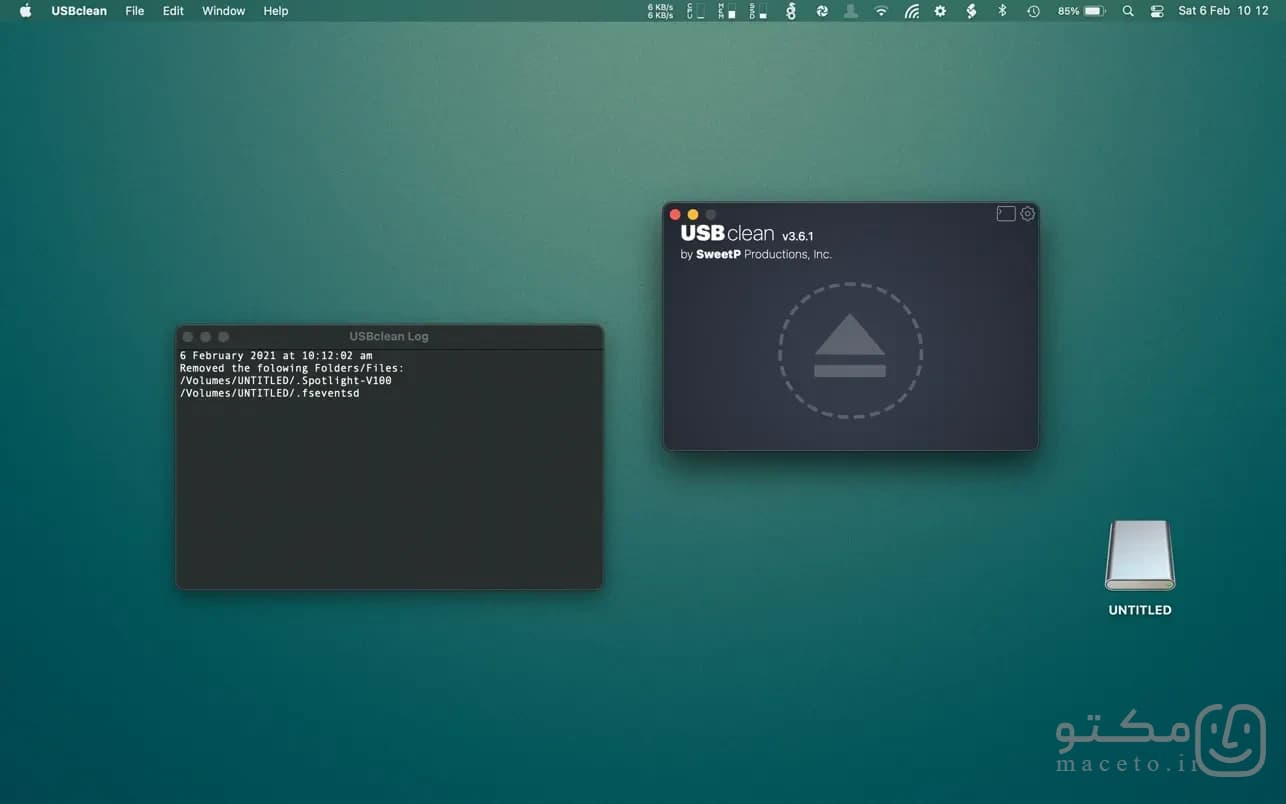
Task: Click the CPU usage meter icon
Action: click(696, 11)
